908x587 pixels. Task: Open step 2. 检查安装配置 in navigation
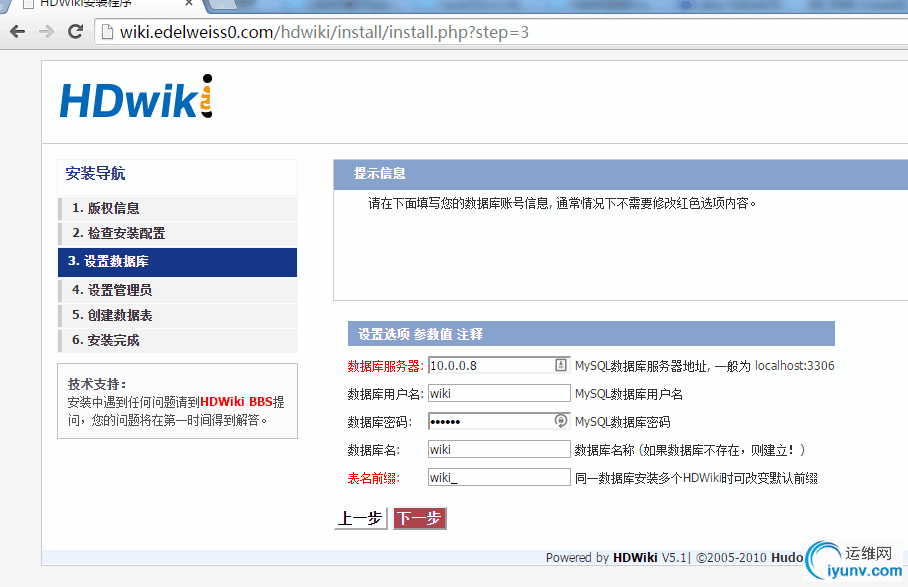click(178, 233)
